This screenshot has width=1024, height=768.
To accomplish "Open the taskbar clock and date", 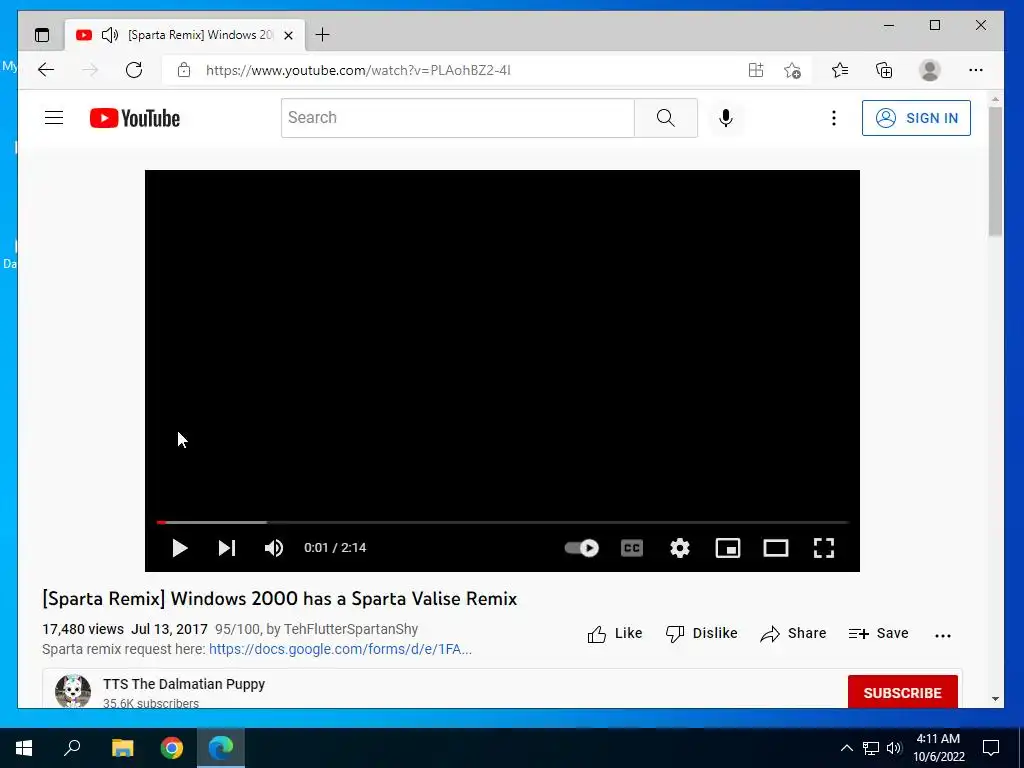I will point(938,748).
